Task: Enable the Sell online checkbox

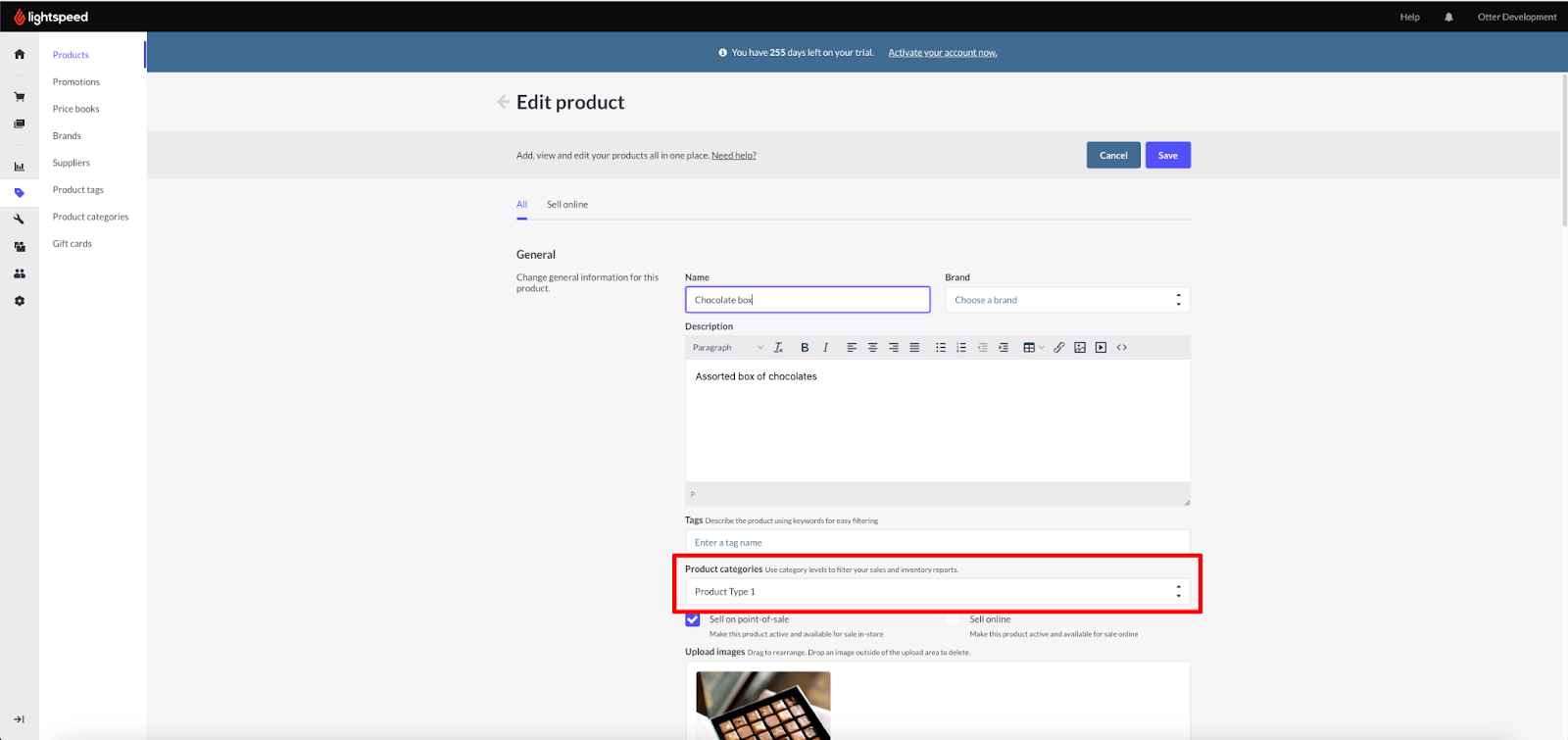Action: tap(953, 619)
